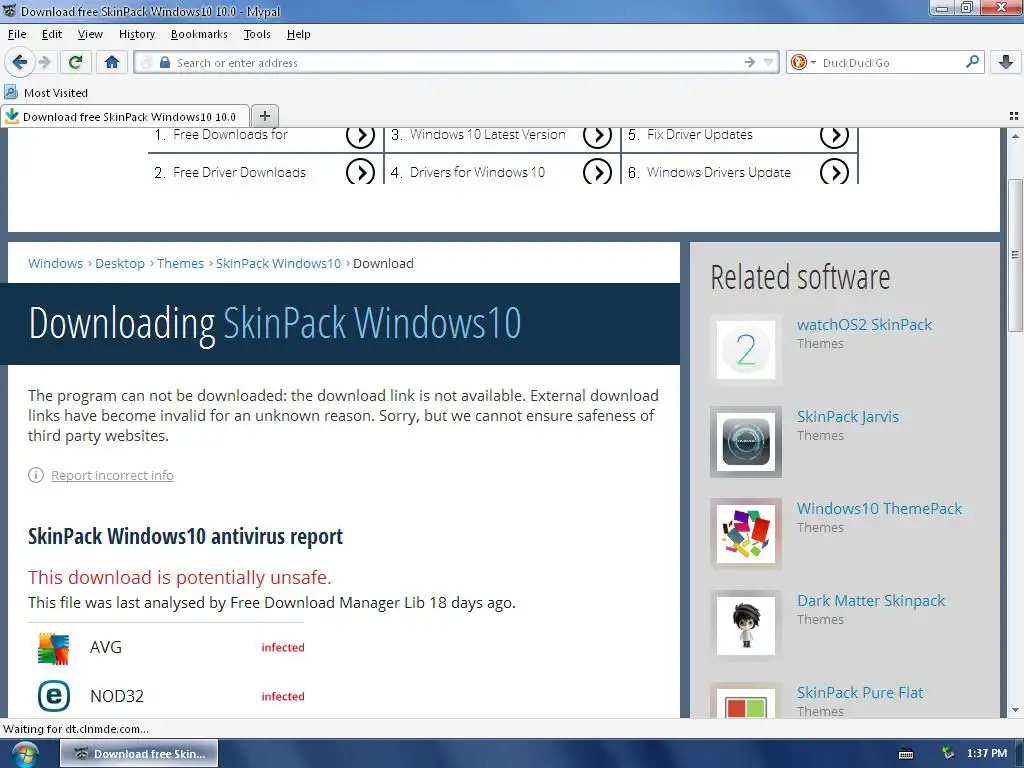Click the address bar input field
The image size is (1024, 768).
(457, 63)
